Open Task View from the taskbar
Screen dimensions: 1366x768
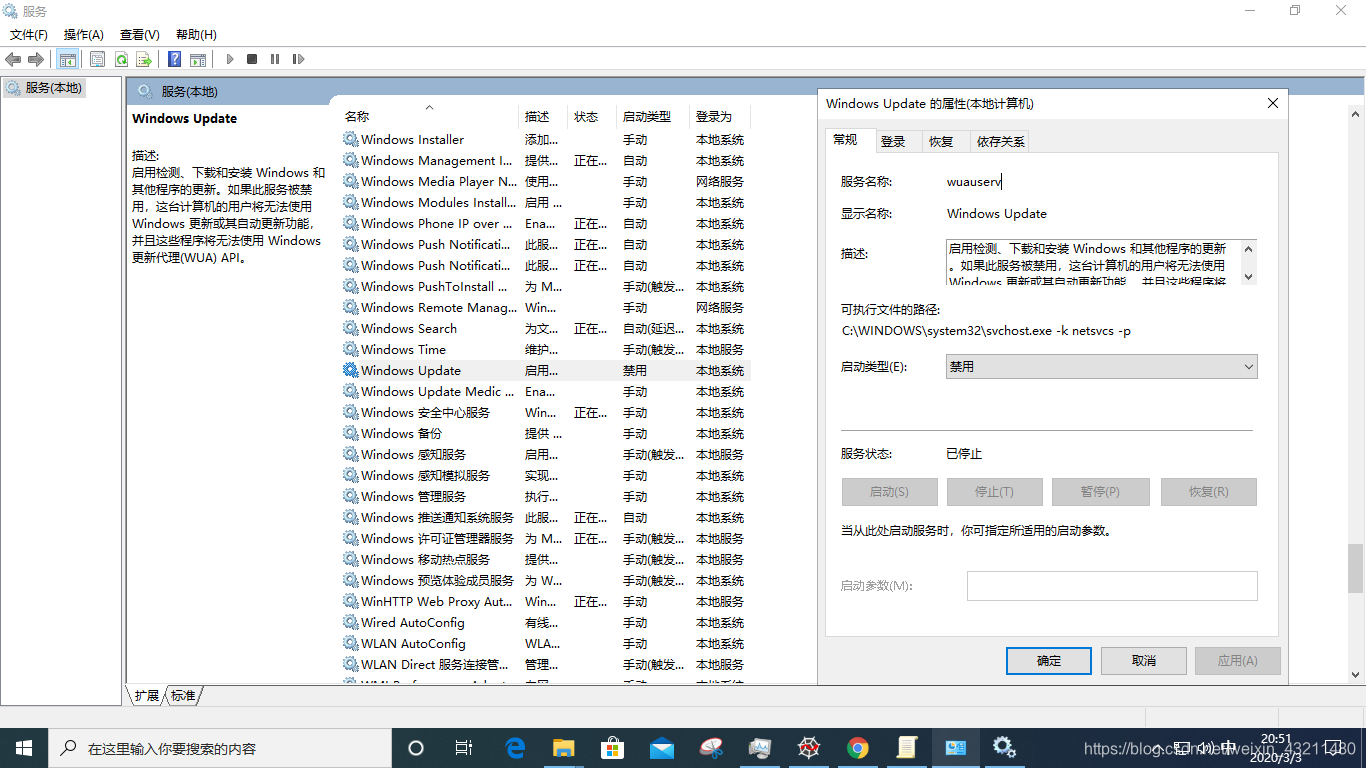pyautogui.click(x=464, y=748)
